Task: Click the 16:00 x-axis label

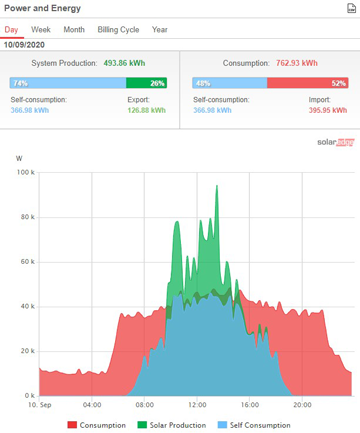Action: pos(250,405)
